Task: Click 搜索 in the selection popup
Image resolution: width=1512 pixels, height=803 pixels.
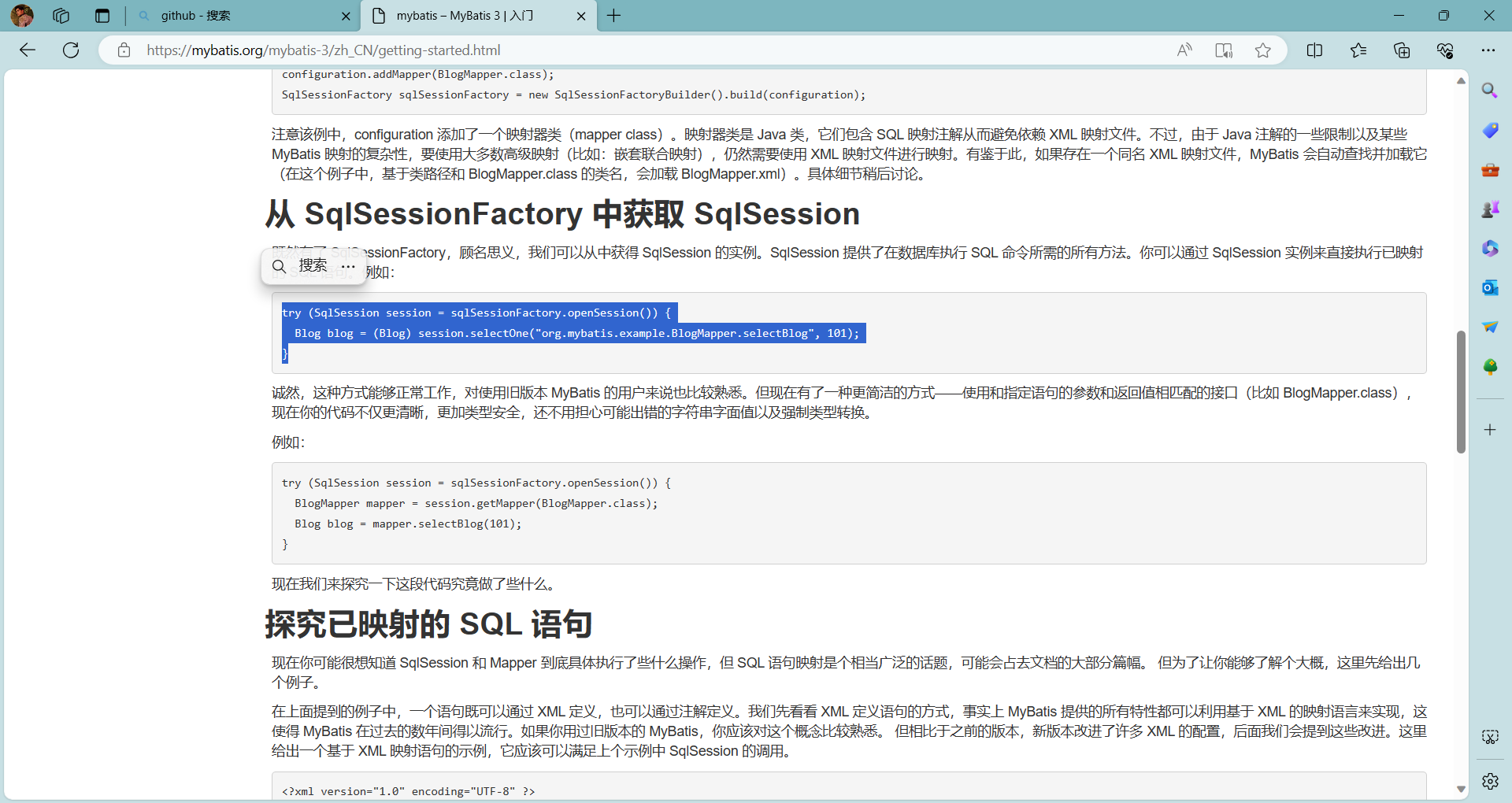Action: 300,266
